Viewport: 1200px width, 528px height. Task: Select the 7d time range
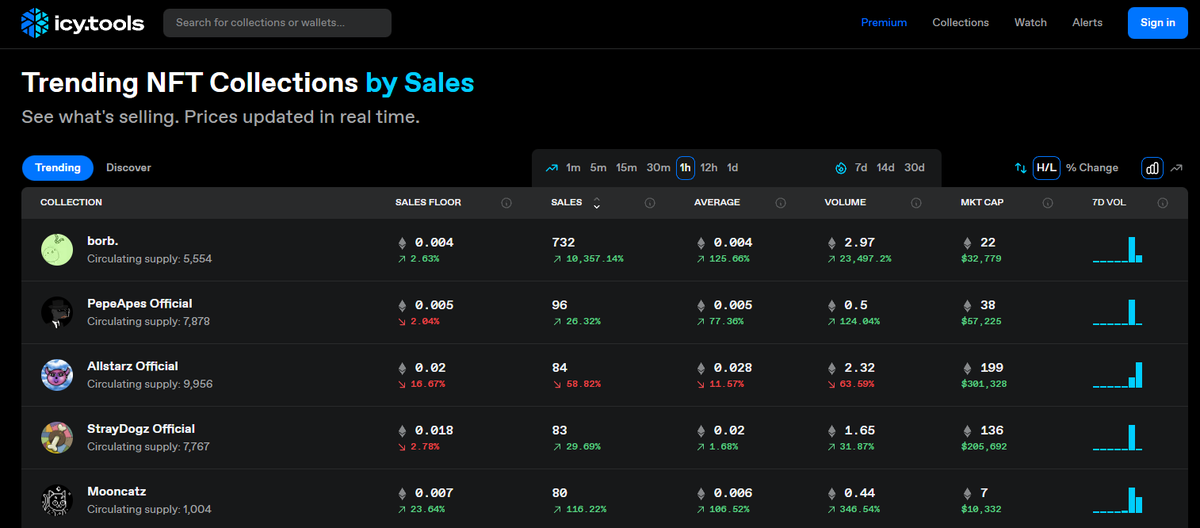click(861, 168)
